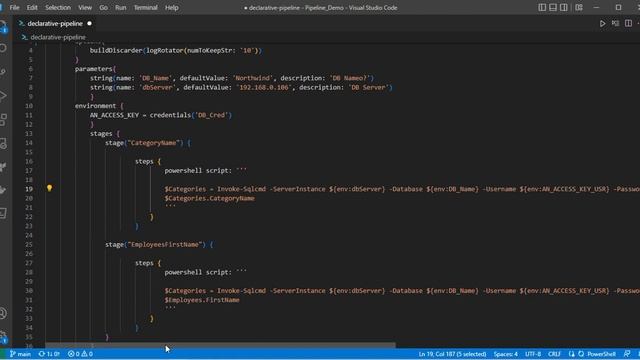Open the Customize Layout icon

(579, 7)
